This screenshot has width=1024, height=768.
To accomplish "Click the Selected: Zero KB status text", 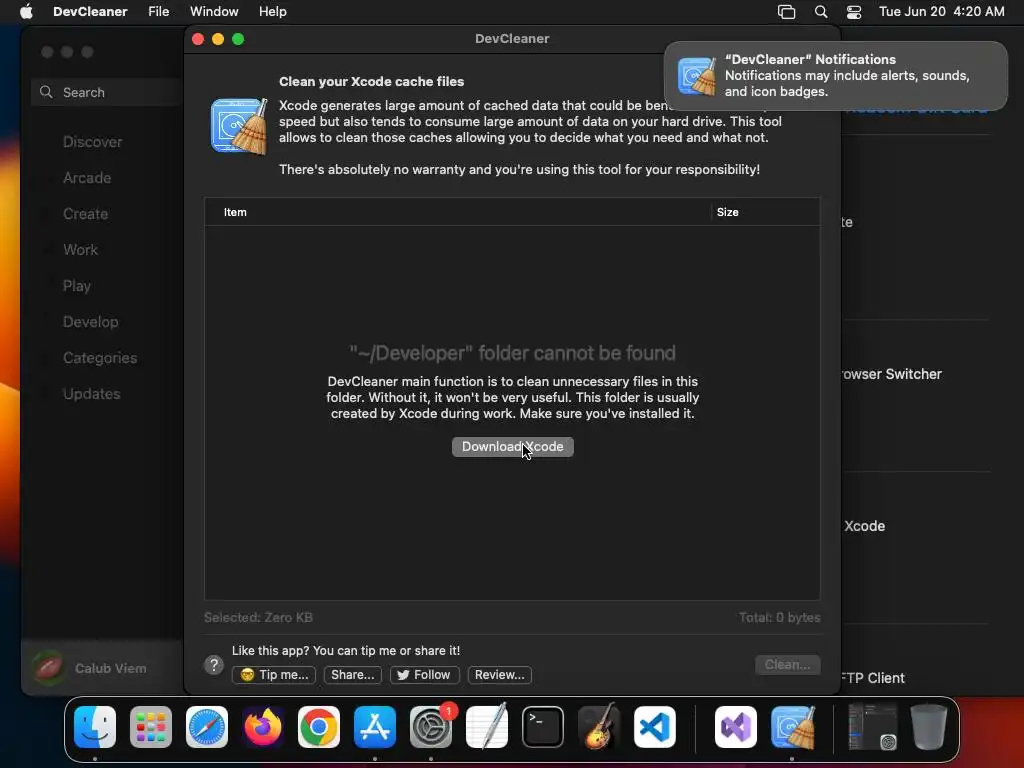I will (x=258, y=617).
